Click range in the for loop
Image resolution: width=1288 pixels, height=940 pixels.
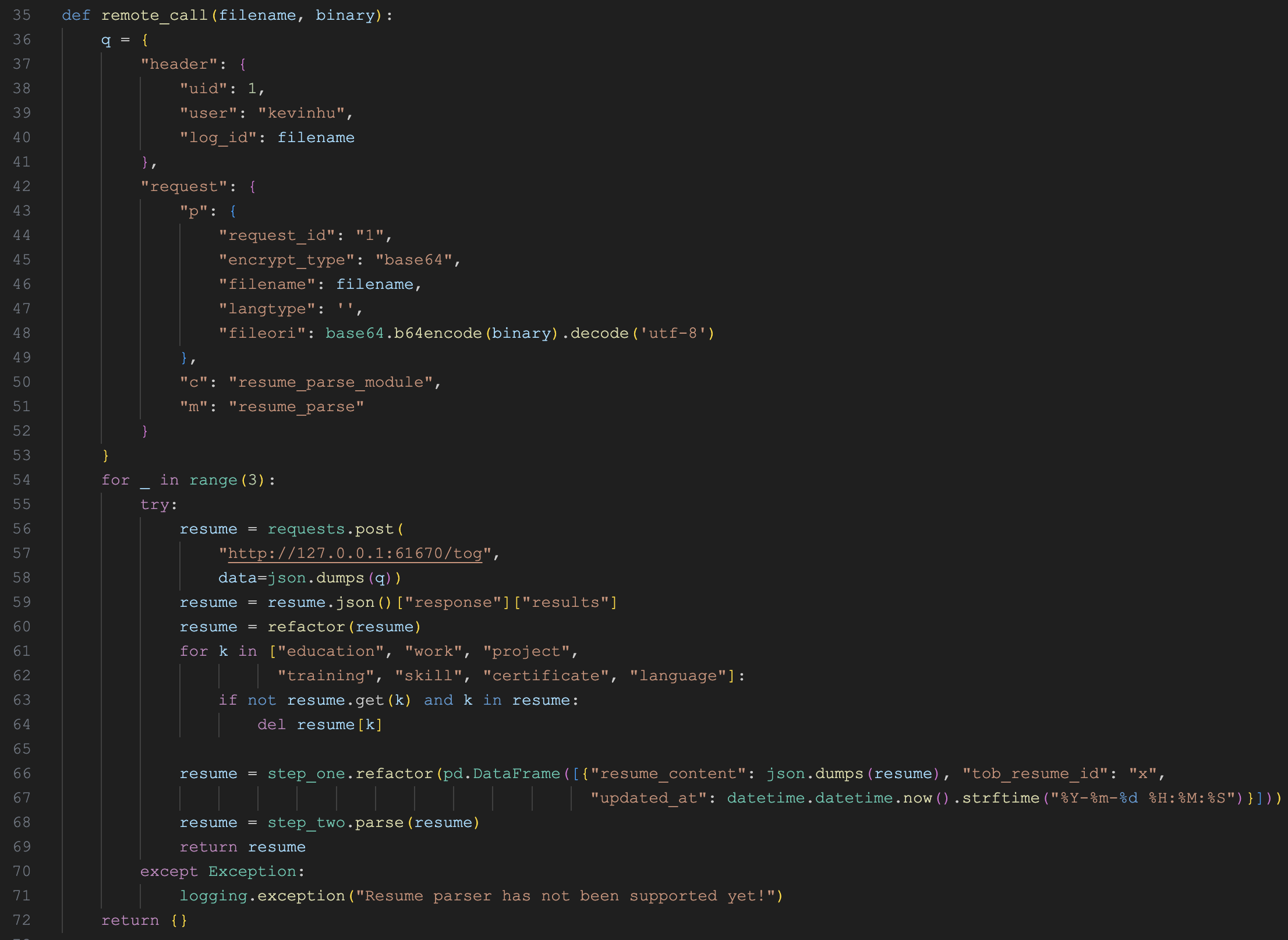(x=213, y=480)
